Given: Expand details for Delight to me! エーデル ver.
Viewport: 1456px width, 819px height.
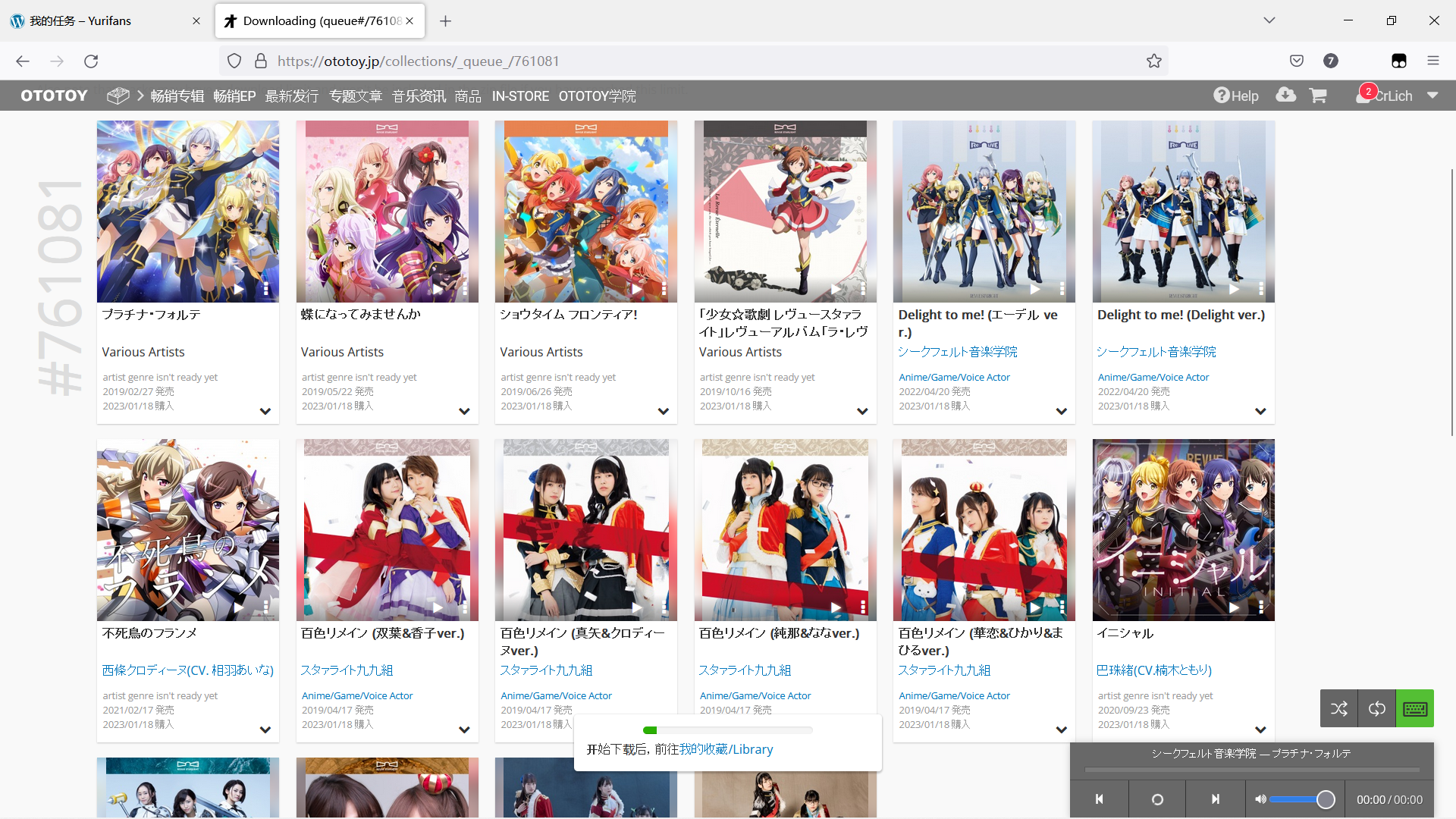Looking at the screenshot, I should [1061, 411].
